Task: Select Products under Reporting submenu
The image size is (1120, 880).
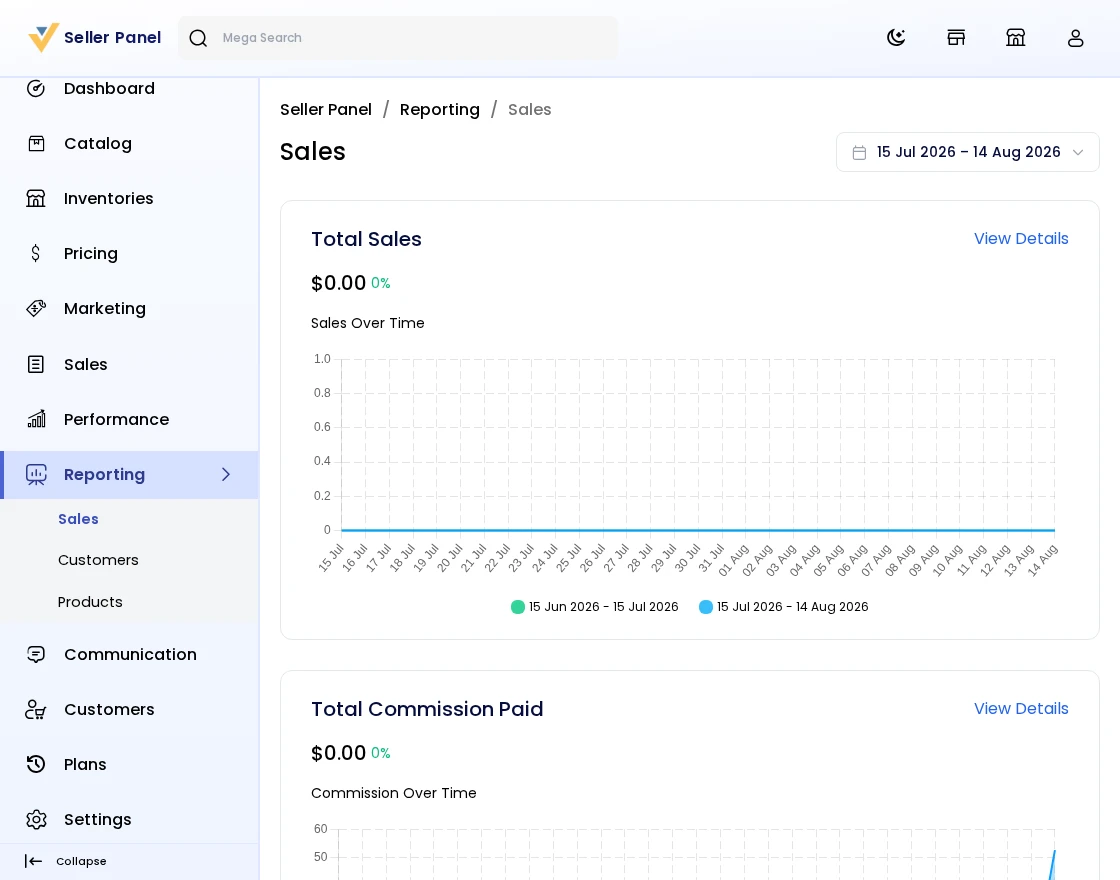Action: [90, 602]
